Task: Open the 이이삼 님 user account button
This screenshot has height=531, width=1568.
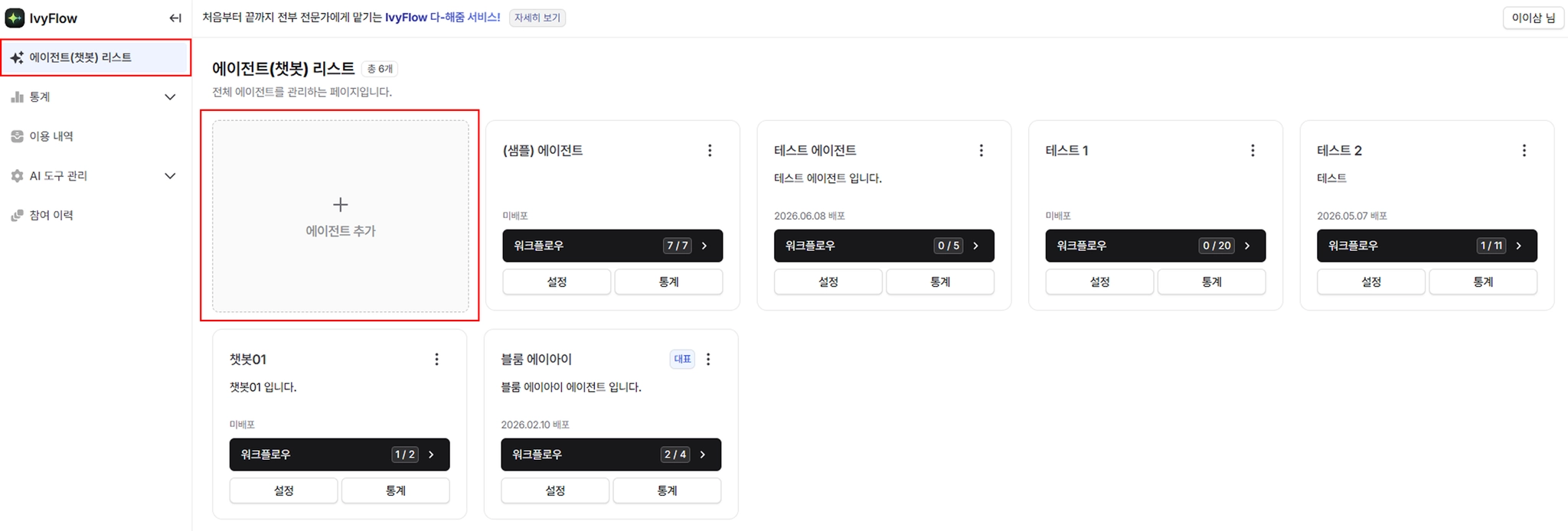Action: 1533,18
